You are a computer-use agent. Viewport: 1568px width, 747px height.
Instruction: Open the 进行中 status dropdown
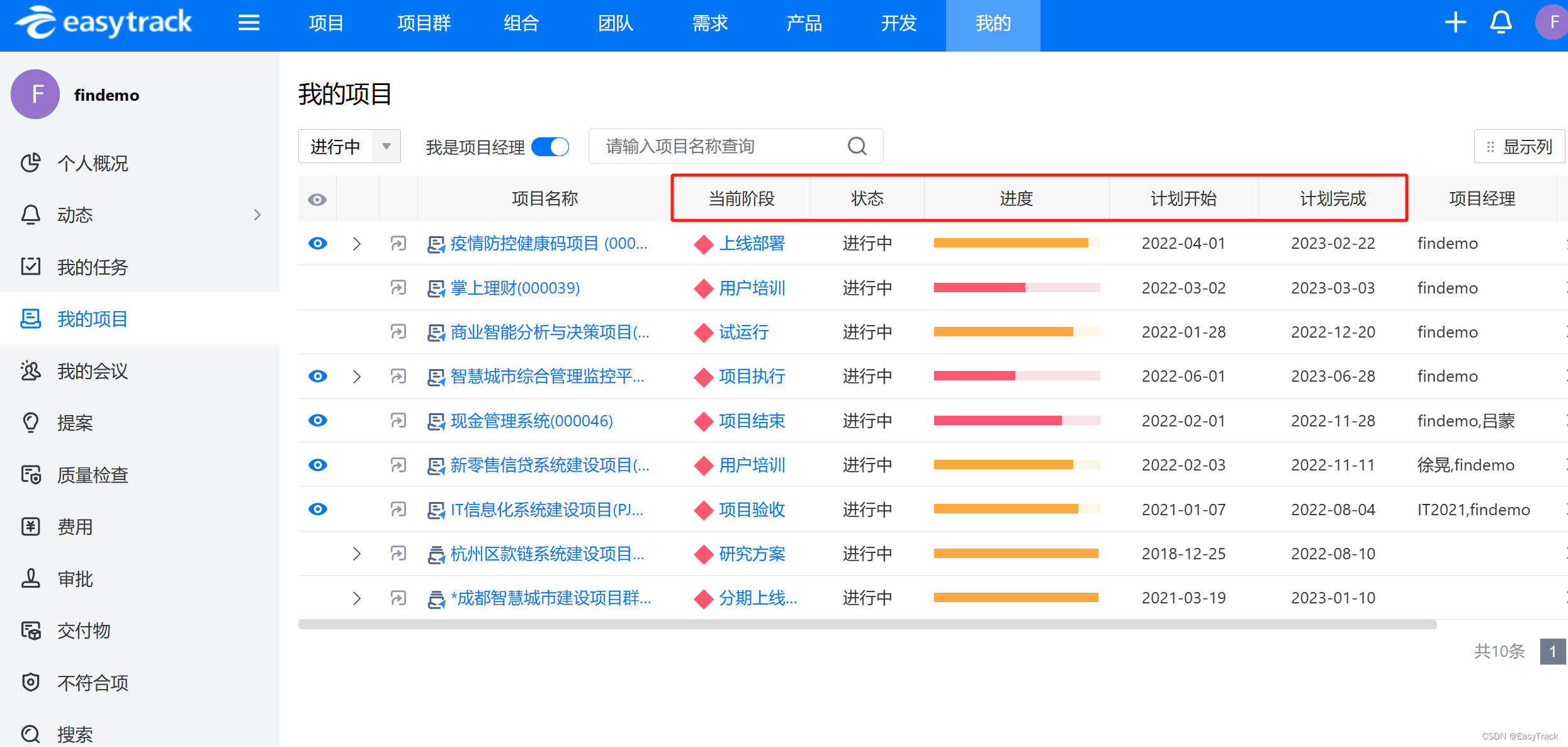(349, 147)
